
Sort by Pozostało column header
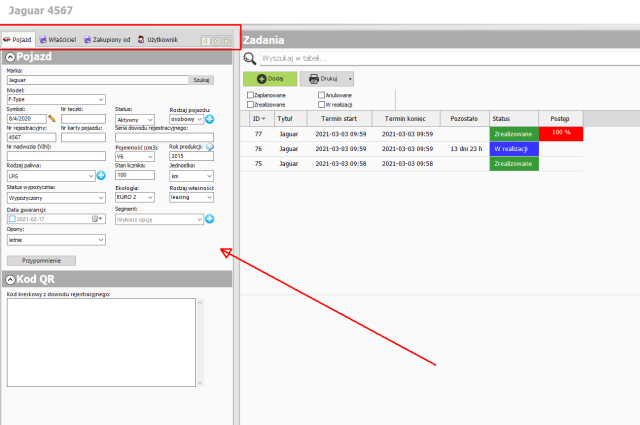[464, 119]
